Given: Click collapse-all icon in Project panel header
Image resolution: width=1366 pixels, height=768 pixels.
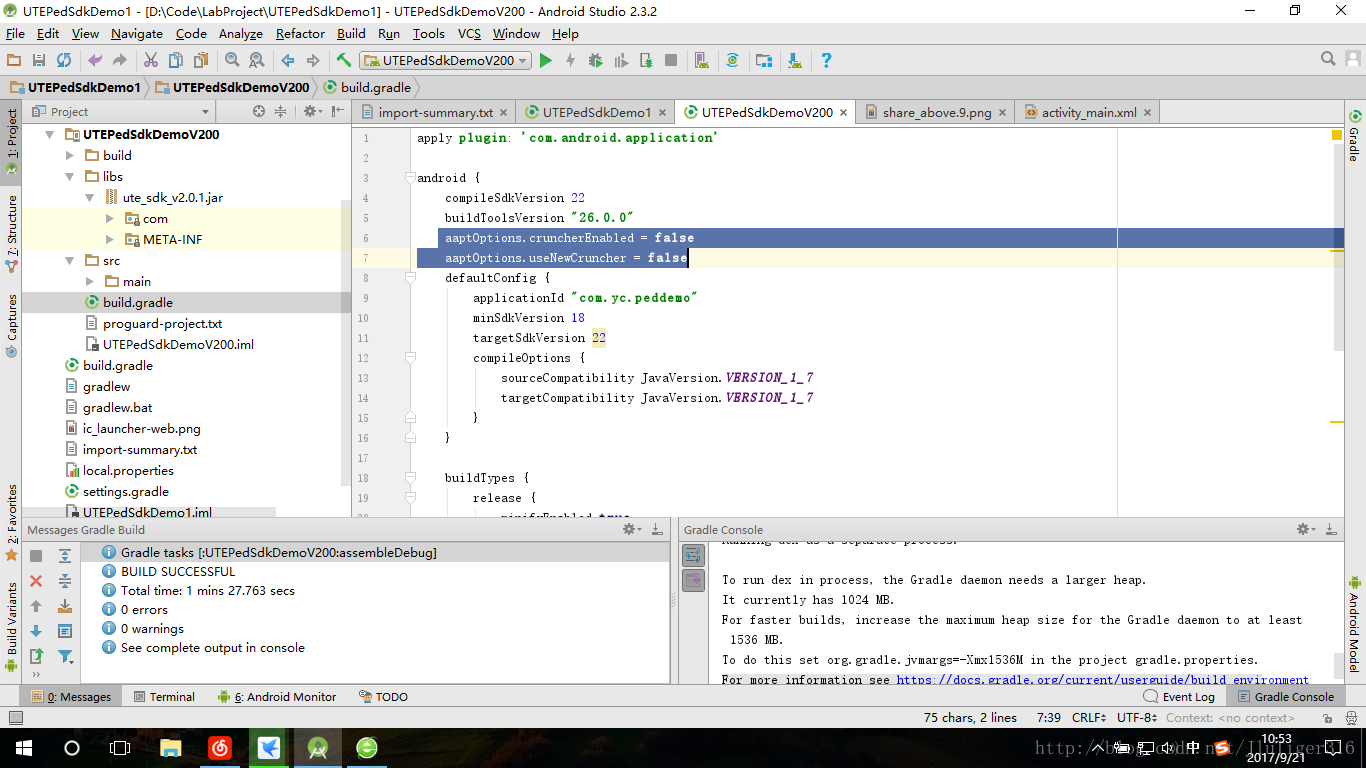Looking at the screenshot, I should tap(281, 111).
